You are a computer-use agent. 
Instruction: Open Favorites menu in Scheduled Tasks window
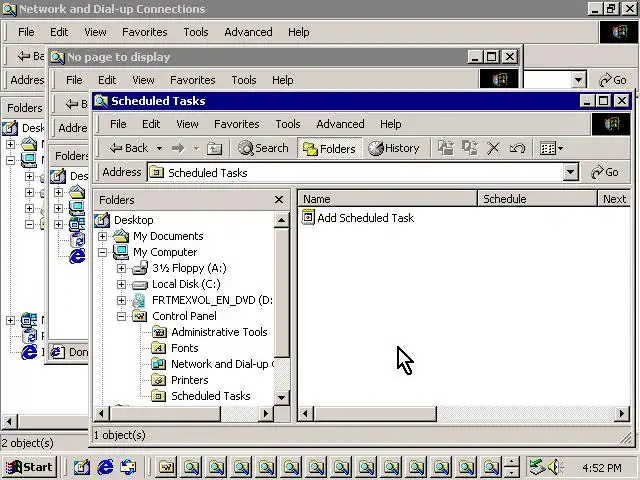pyautogui.click(x=237, y=124)
